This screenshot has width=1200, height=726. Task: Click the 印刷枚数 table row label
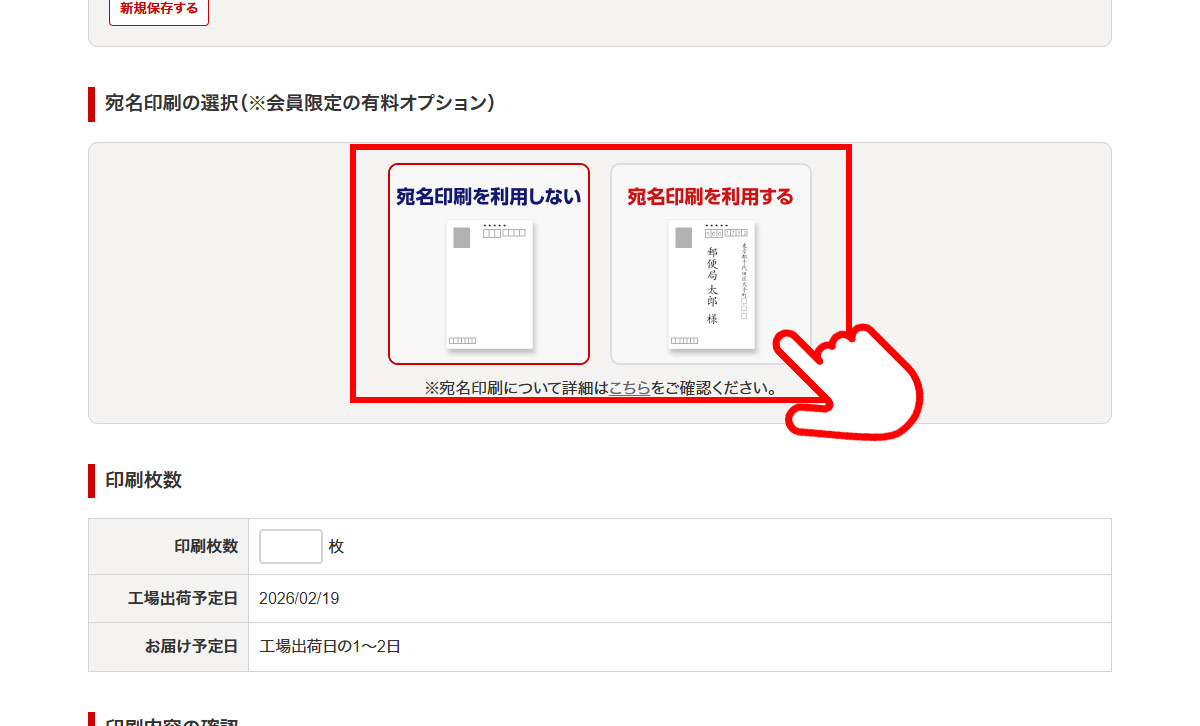coord(206,546)
